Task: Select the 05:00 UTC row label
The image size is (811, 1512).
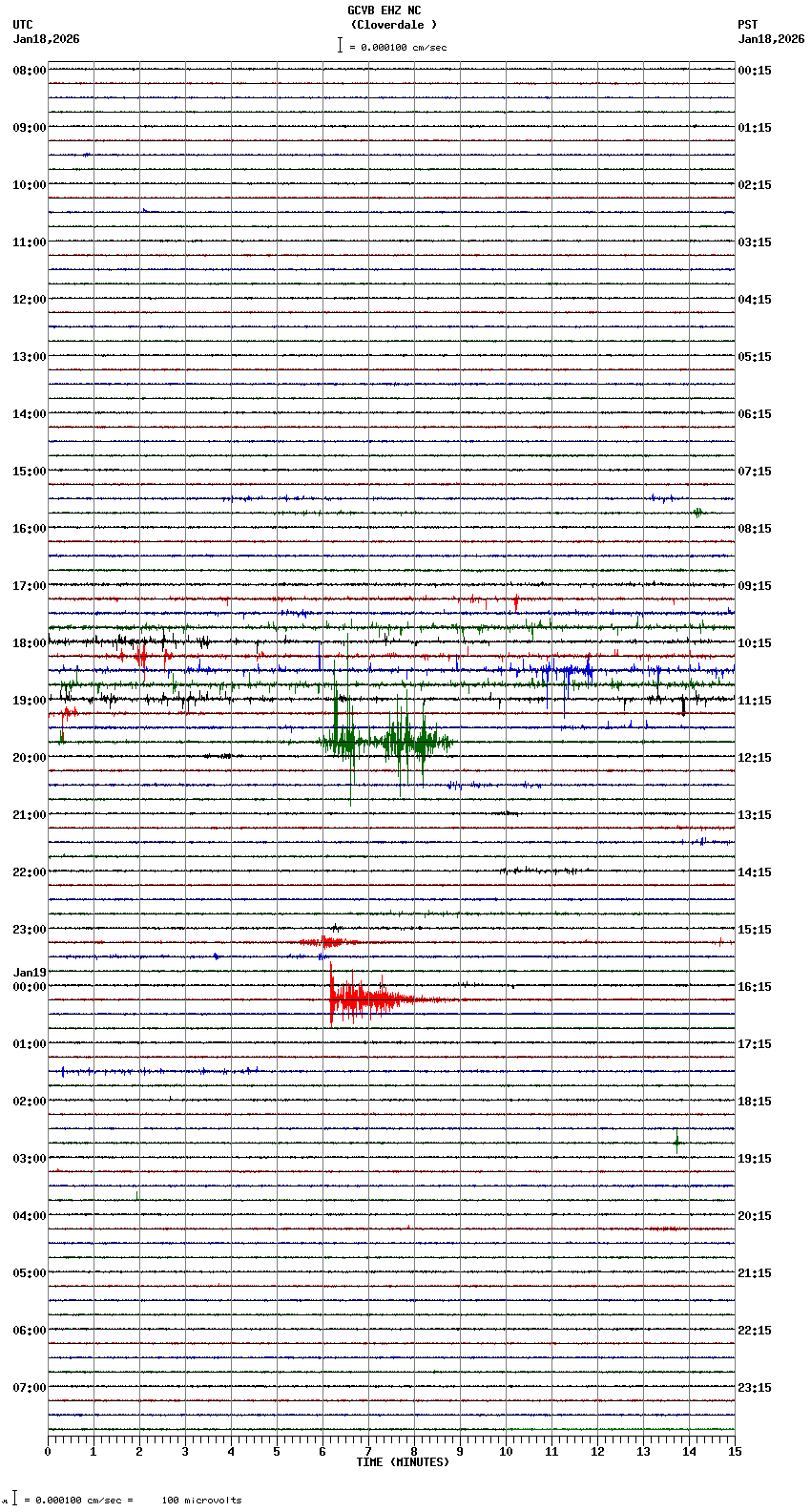Action: [30, 1273]
